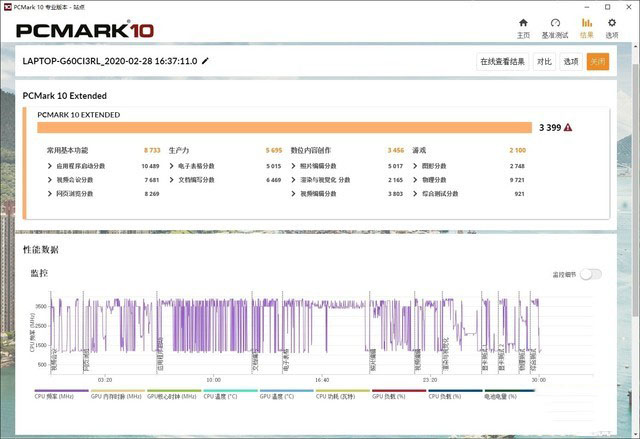Toggle GPU核心时钟 (MHz) legend series
640x439 pixels.
(x=174, y=394)
